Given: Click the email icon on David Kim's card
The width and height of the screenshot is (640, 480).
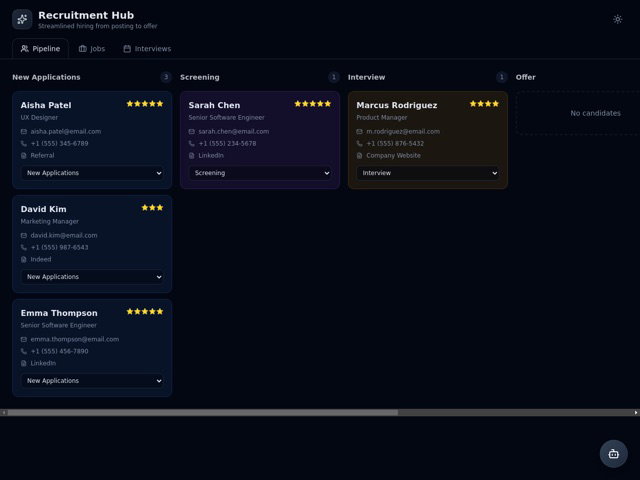Looking at the screenshot, I should tap(24, 236).
